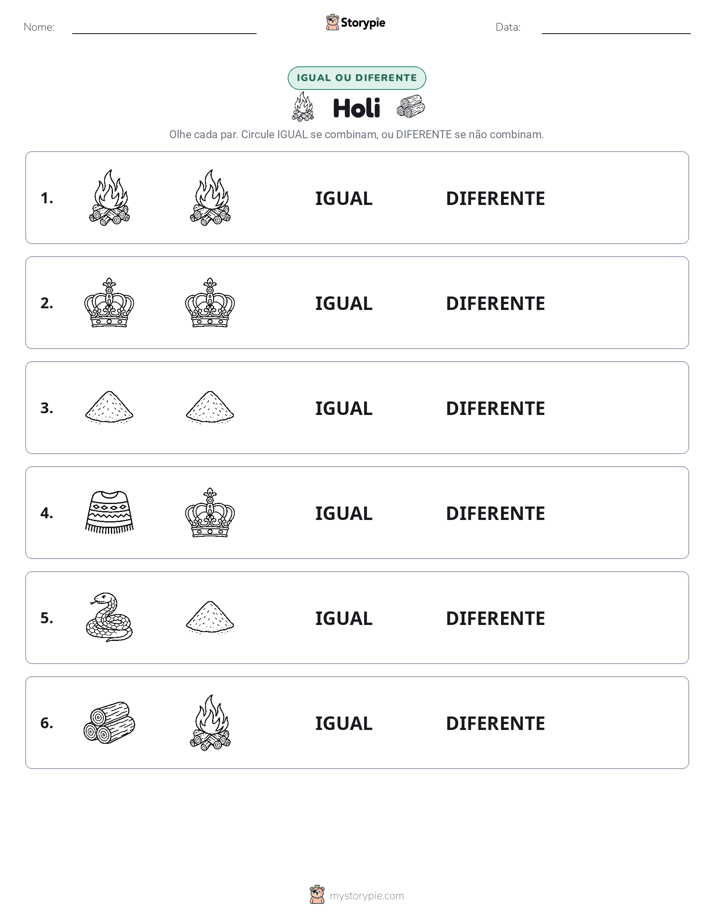This screenshot has width=714, height=924.
Task: Select IGUAL for question 3
Action: [343, 408]
